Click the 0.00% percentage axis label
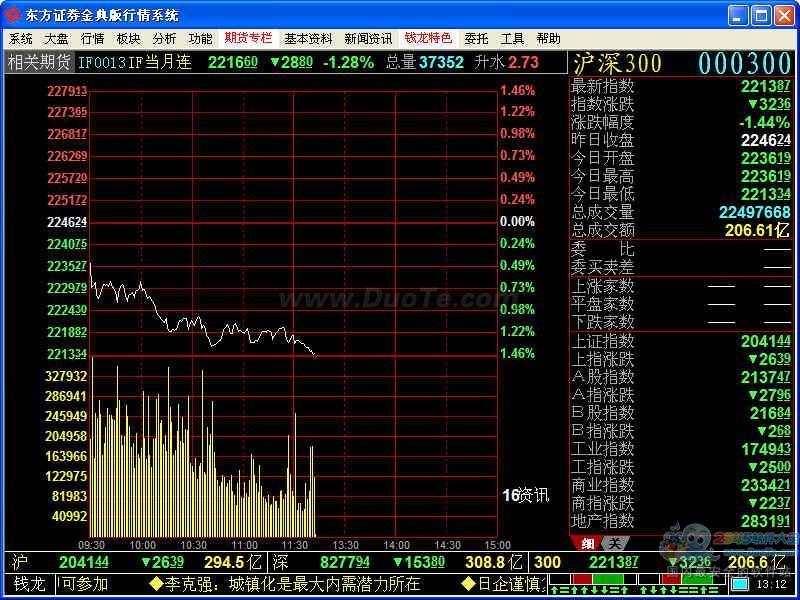Screen dimensions: 800x600 tap(517, 221)
